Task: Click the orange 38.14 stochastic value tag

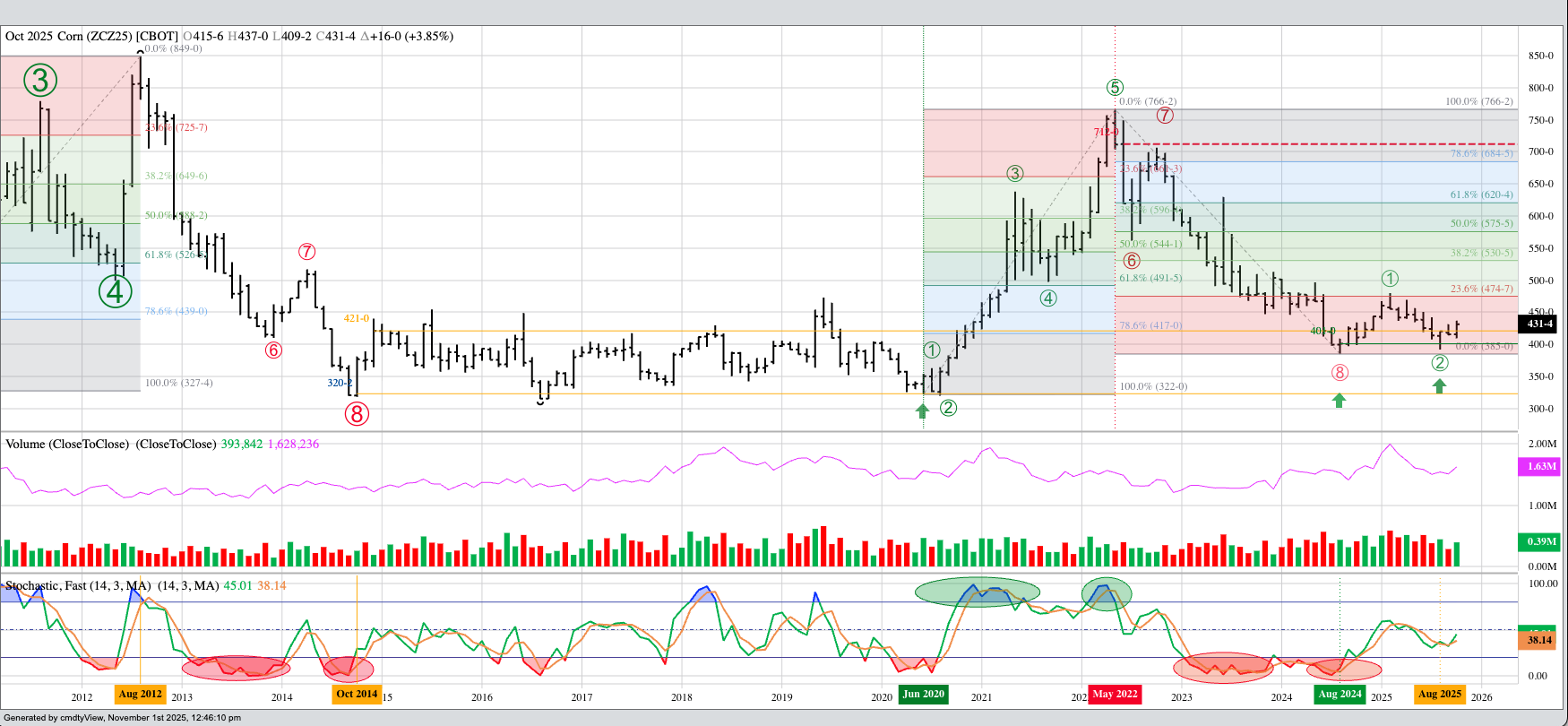Action: [1539, 640]
